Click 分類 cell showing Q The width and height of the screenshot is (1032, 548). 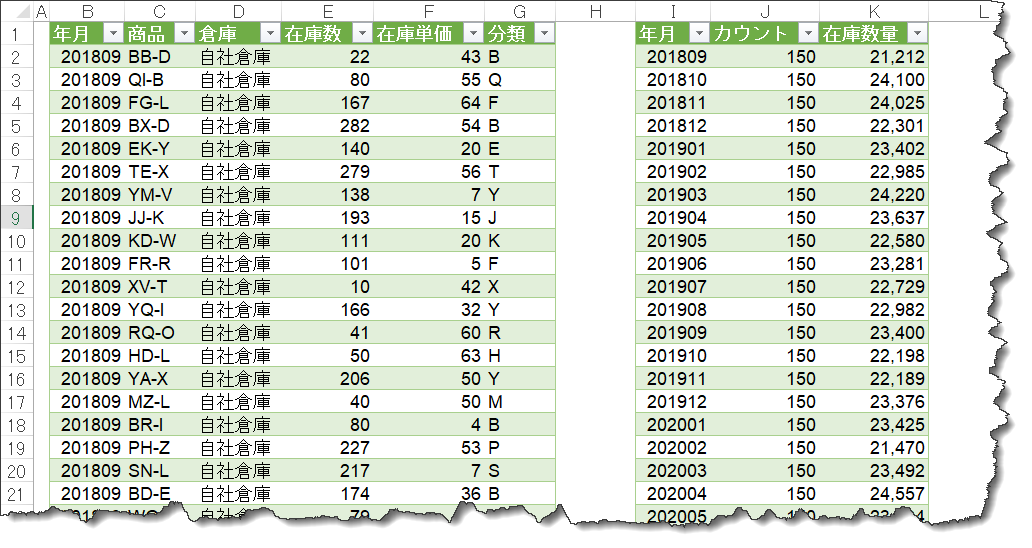click(x=520, y=80)
